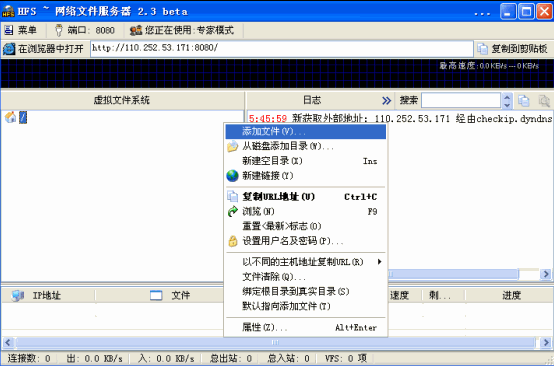Click log panel horizontal scrollbar right arrow

pos(546,274)
